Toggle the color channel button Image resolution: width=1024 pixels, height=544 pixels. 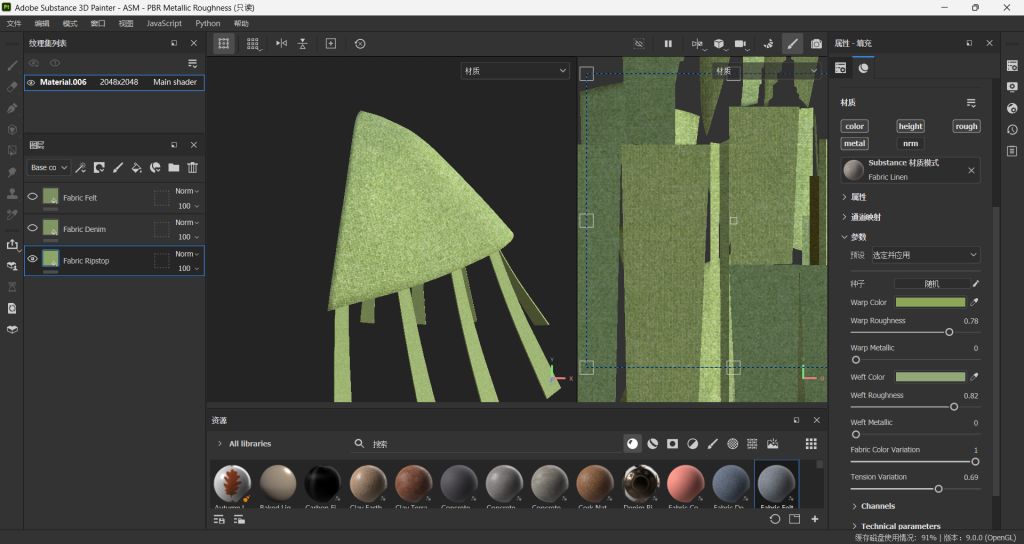pyautogui.click(x=854, y=126)
